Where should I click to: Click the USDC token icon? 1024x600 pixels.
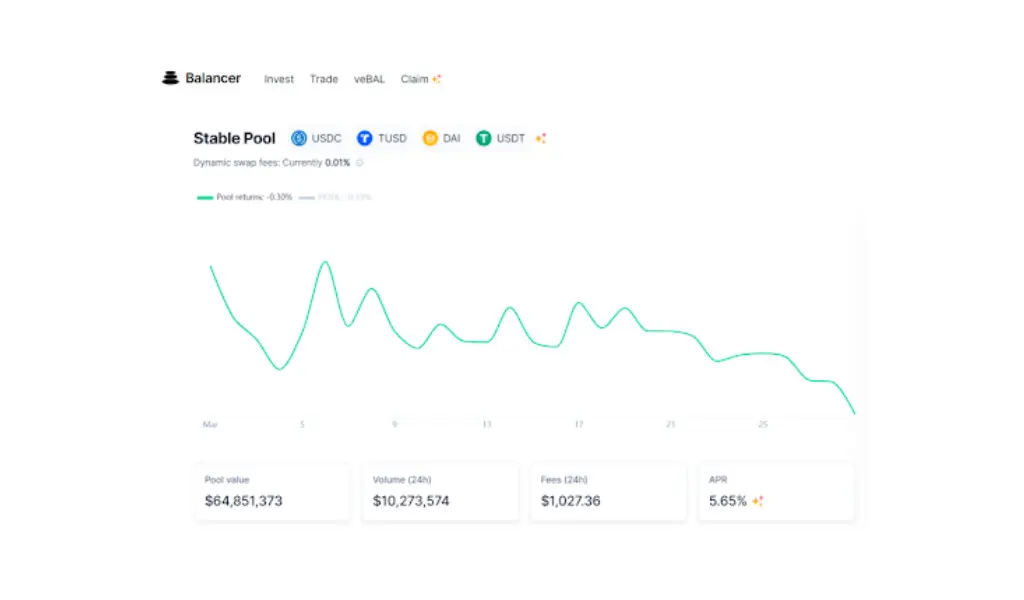pos(298,138)
